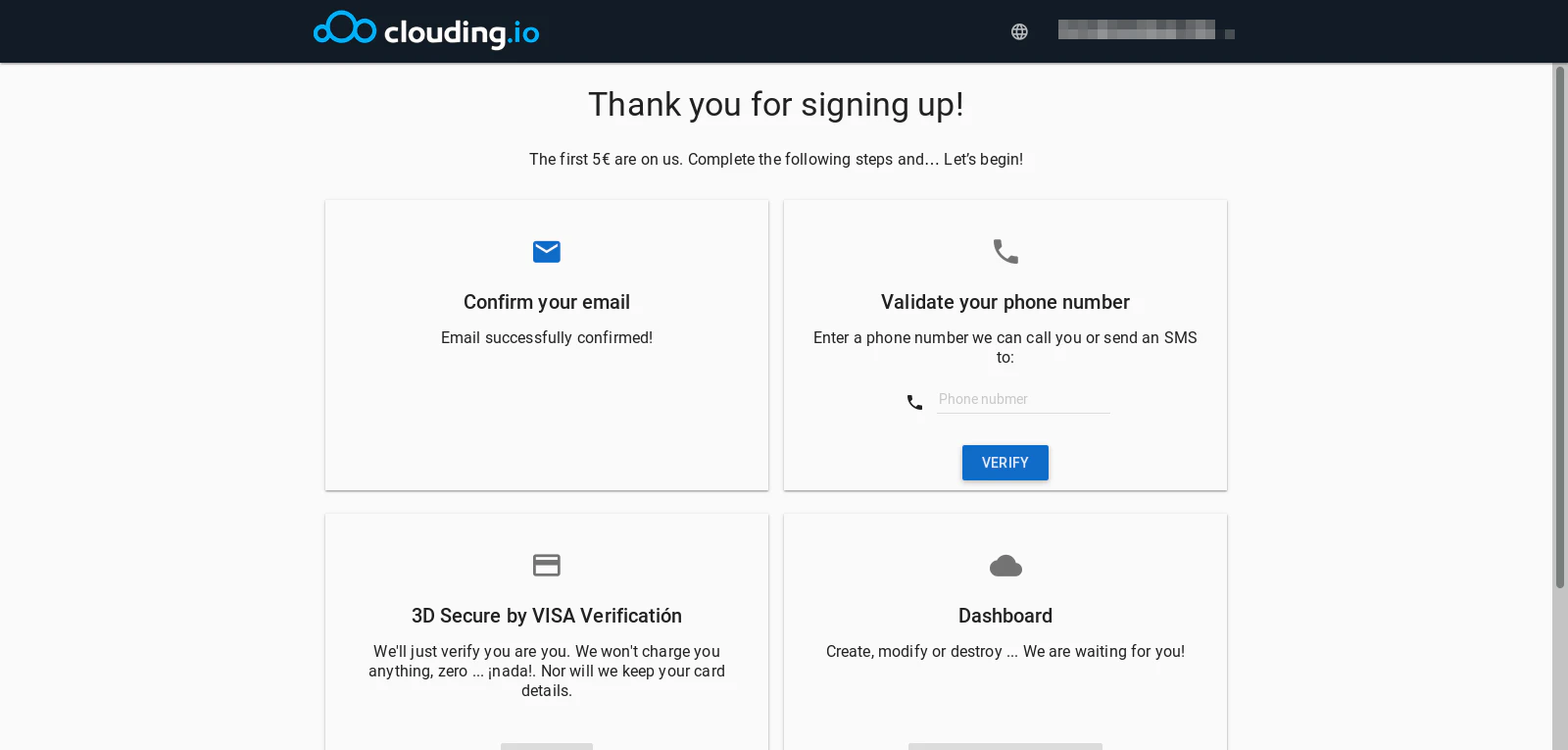Click the envelope icon on email card
1568x750 pixels.
point(547,252)
